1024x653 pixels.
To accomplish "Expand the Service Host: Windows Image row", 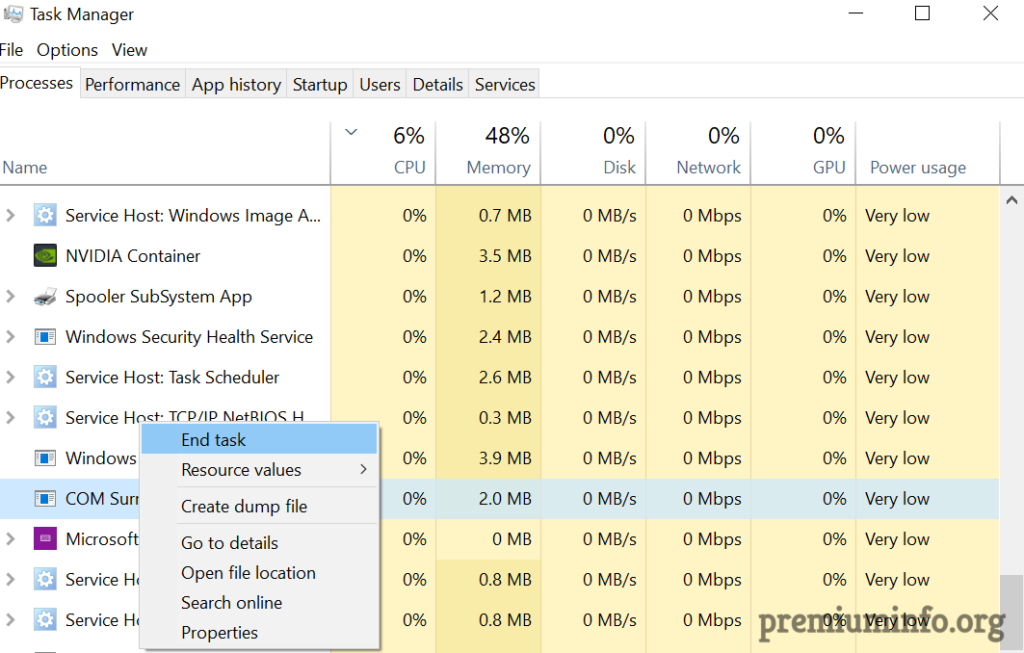I will pos(11,216).
